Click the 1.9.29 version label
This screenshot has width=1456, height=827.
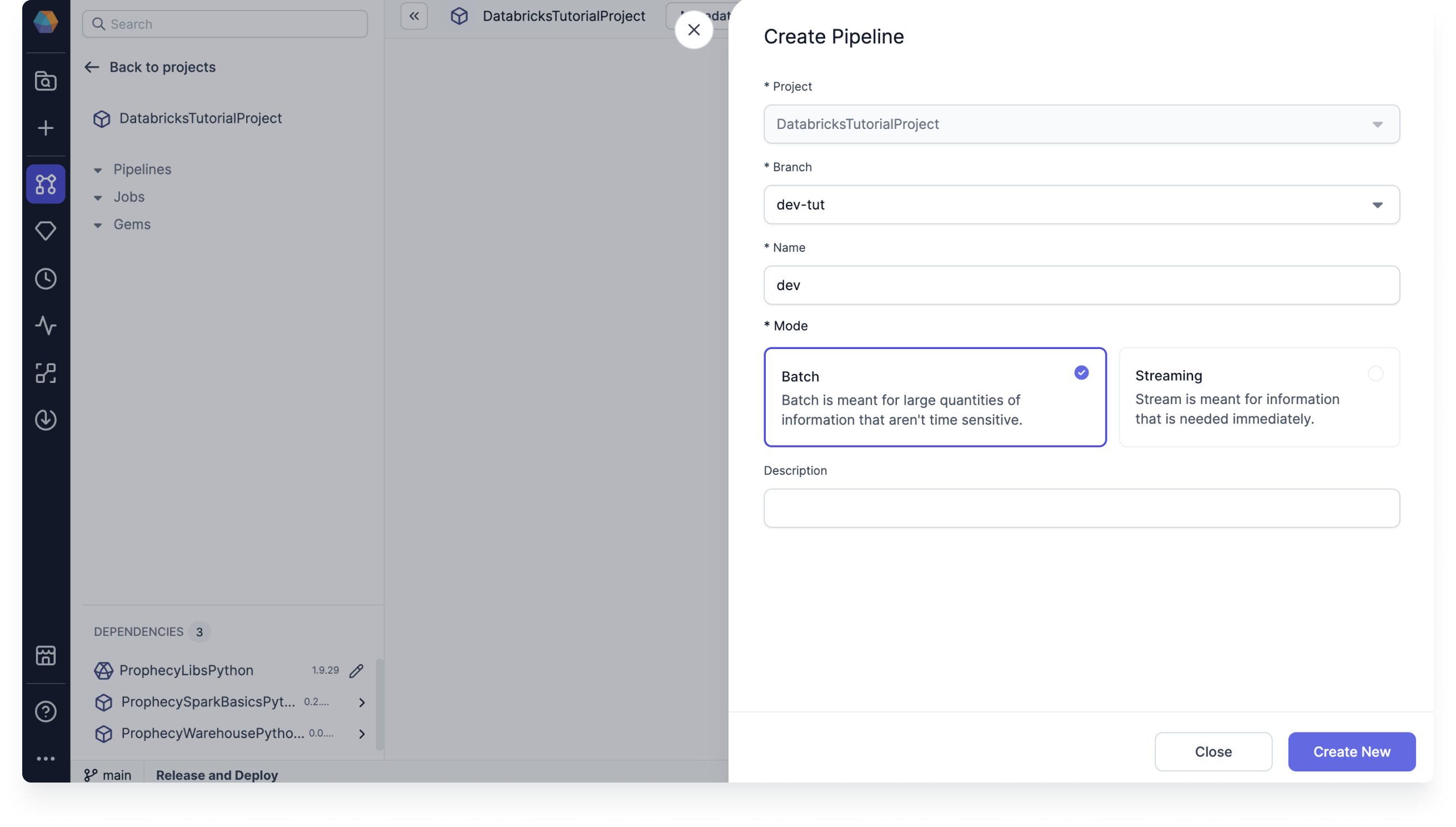click(326, 670)
